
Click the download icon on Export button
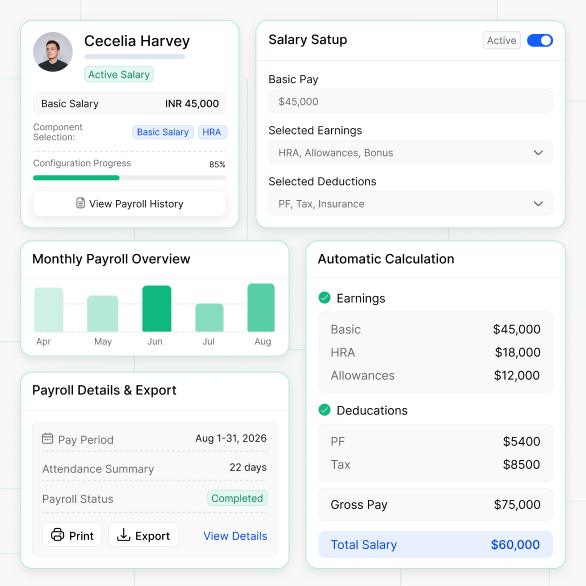tap(123, 535)
